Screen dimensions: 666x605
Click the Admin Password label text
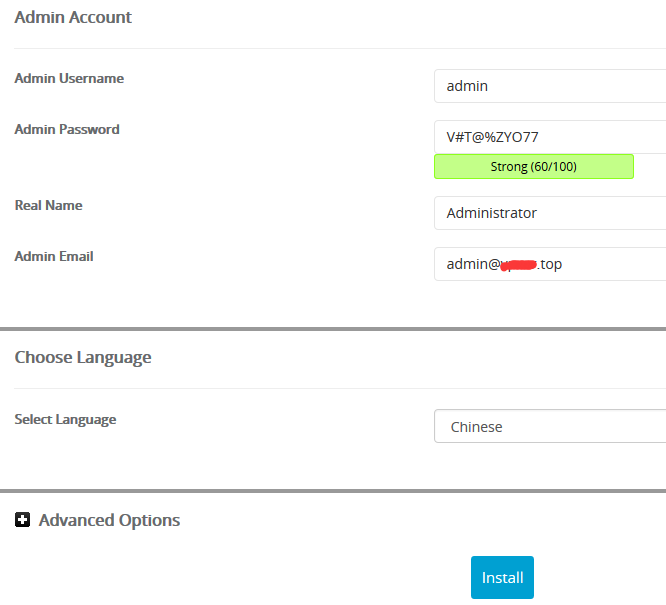67,129
